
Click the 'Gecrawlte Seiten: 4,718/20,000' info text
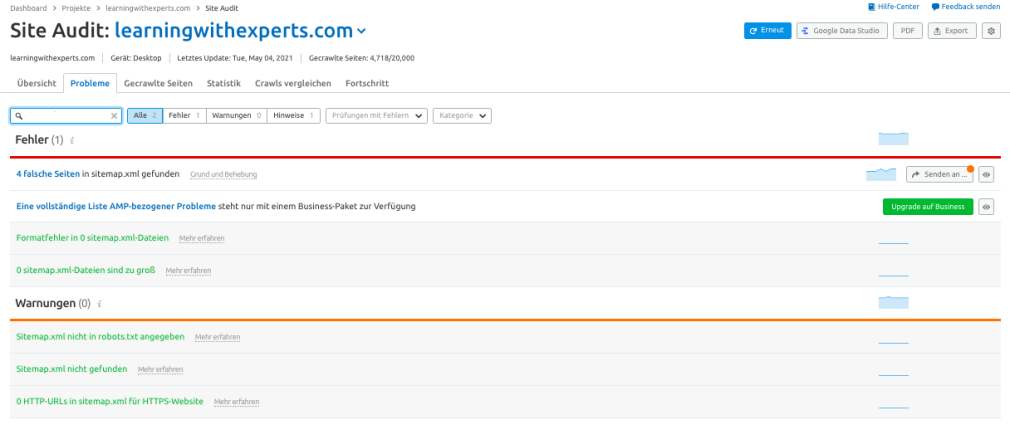point(361,58)
